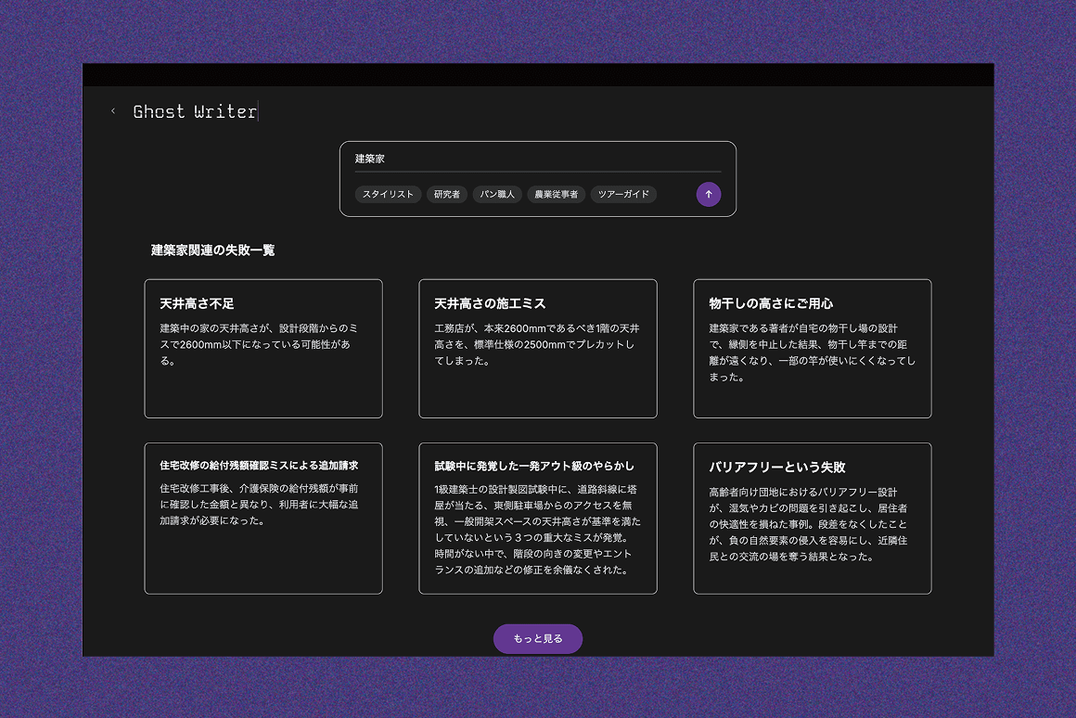The image size is (1076, 718).
Task: Open the 物干しの高さにご用心 card
Action: tap(812, 347)
